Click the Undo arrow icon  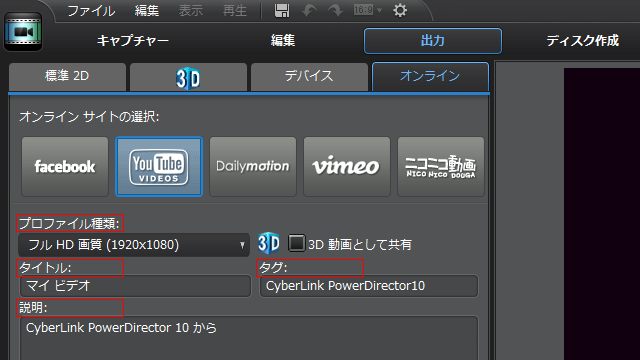click(x=309, y=10)
